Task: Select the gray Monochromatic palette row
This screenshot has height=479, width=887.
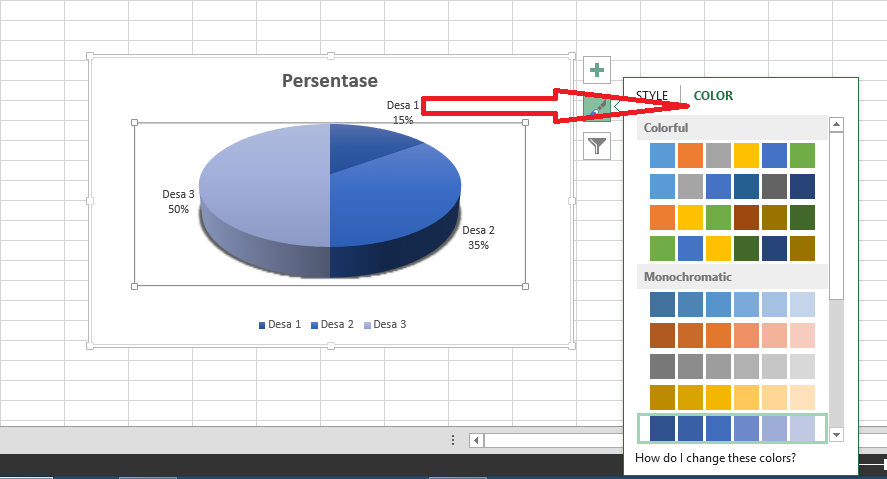Action: point(732,367)
